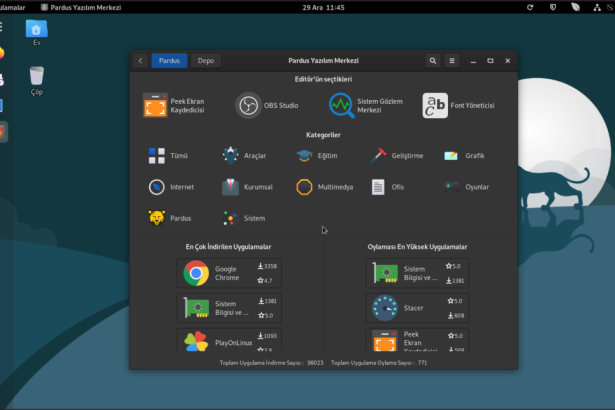
Task: Click 'Oylaması En Yüksek Uygulamalar' heading
Action: coord(417,247)
